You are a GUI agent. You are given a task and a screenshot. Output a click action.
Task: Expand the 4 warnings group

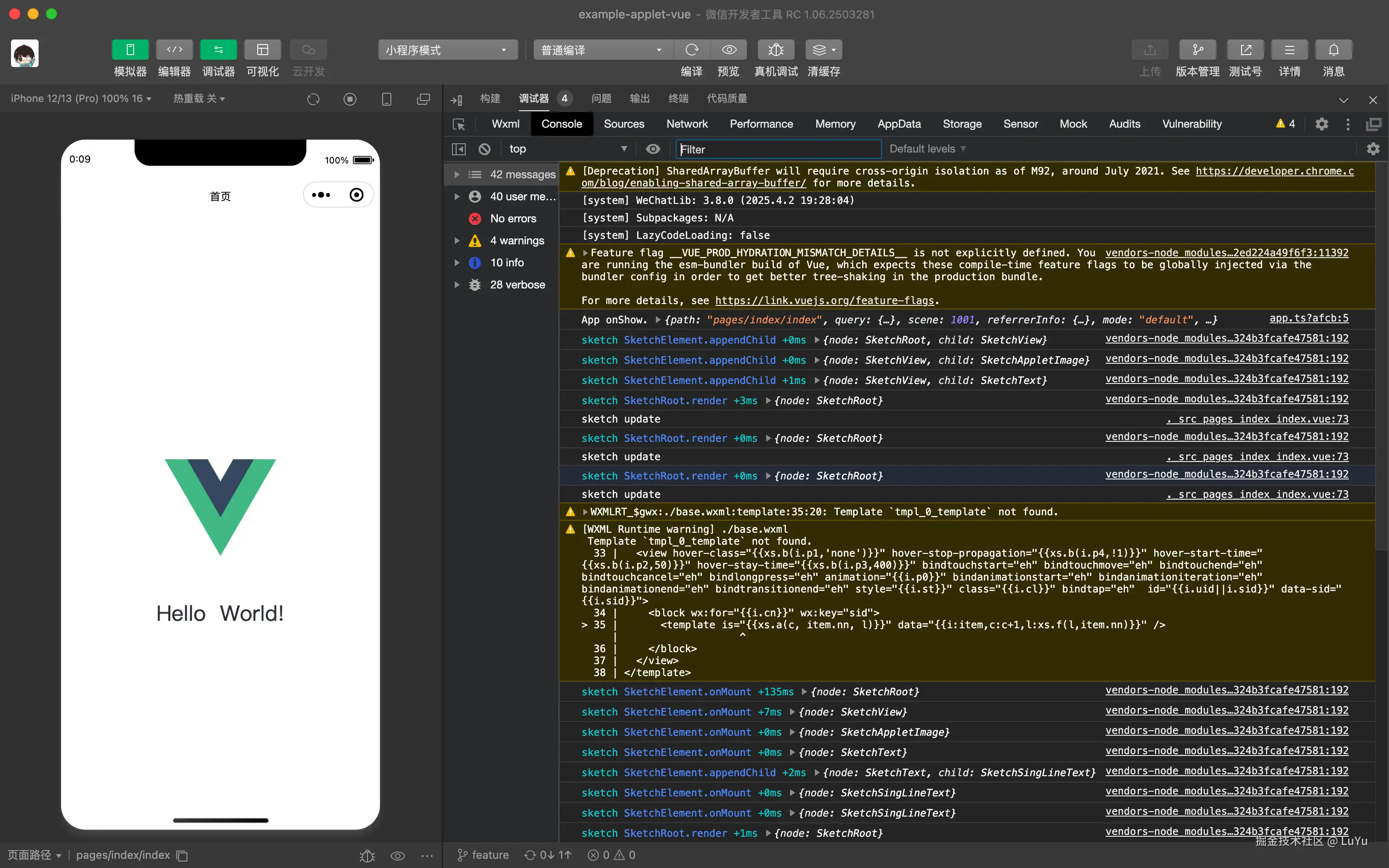point(457,241)
